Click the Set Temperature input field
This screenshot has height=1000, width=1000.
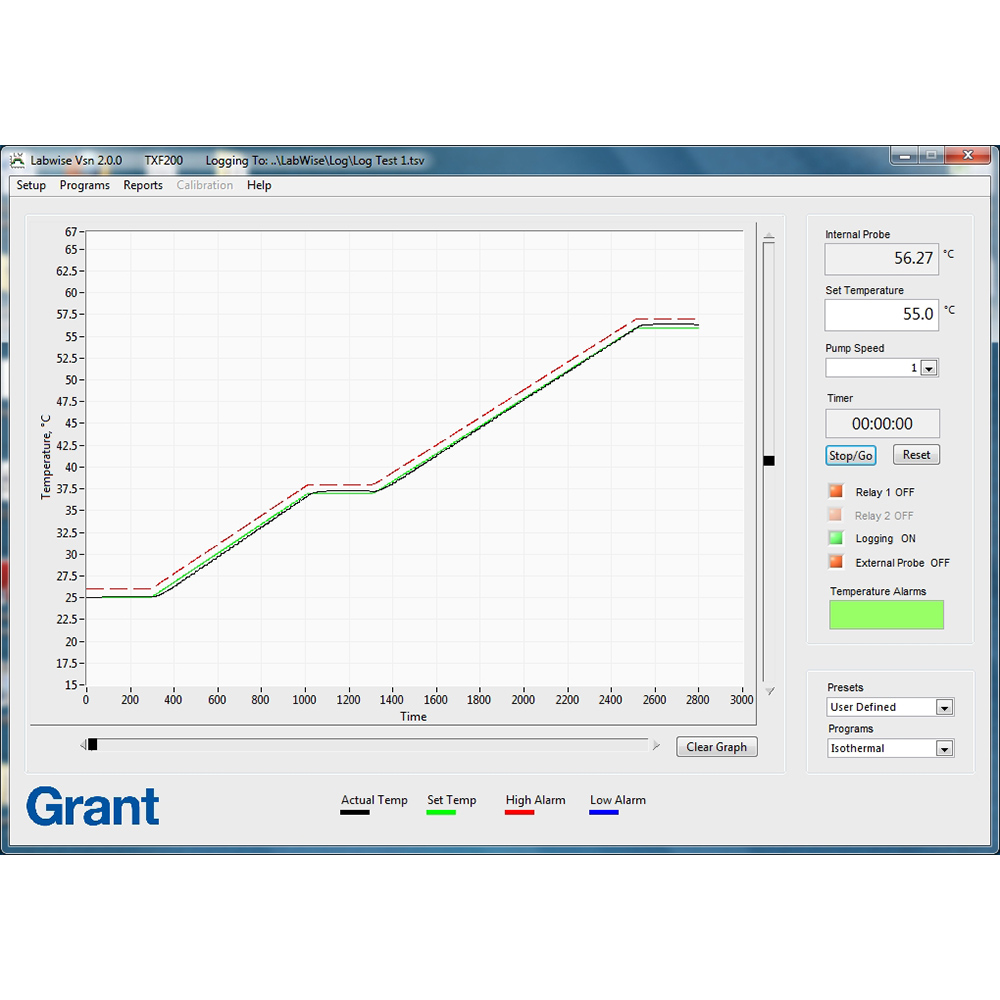point(881,315)
